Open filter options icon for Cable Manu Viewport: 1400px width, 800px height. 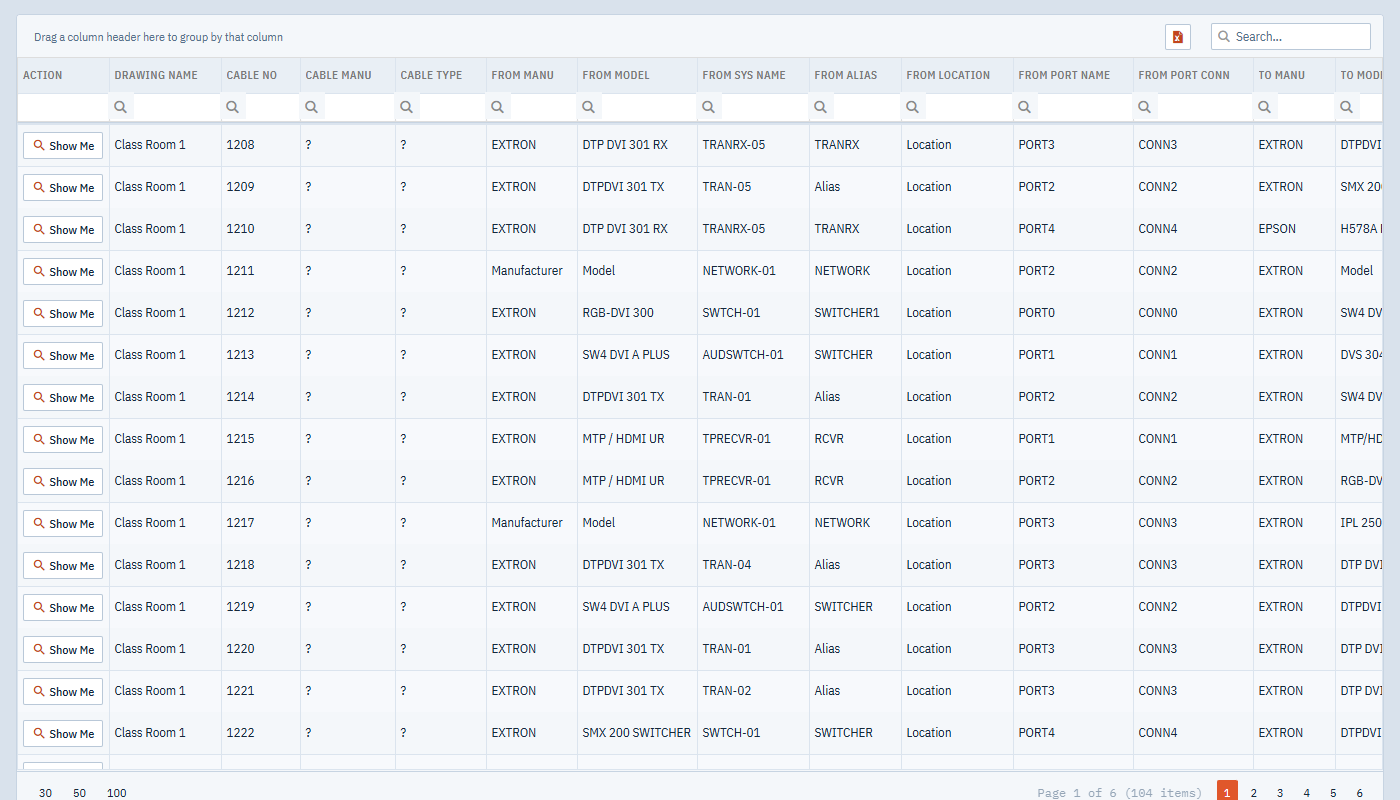click(x=312, y=107)
